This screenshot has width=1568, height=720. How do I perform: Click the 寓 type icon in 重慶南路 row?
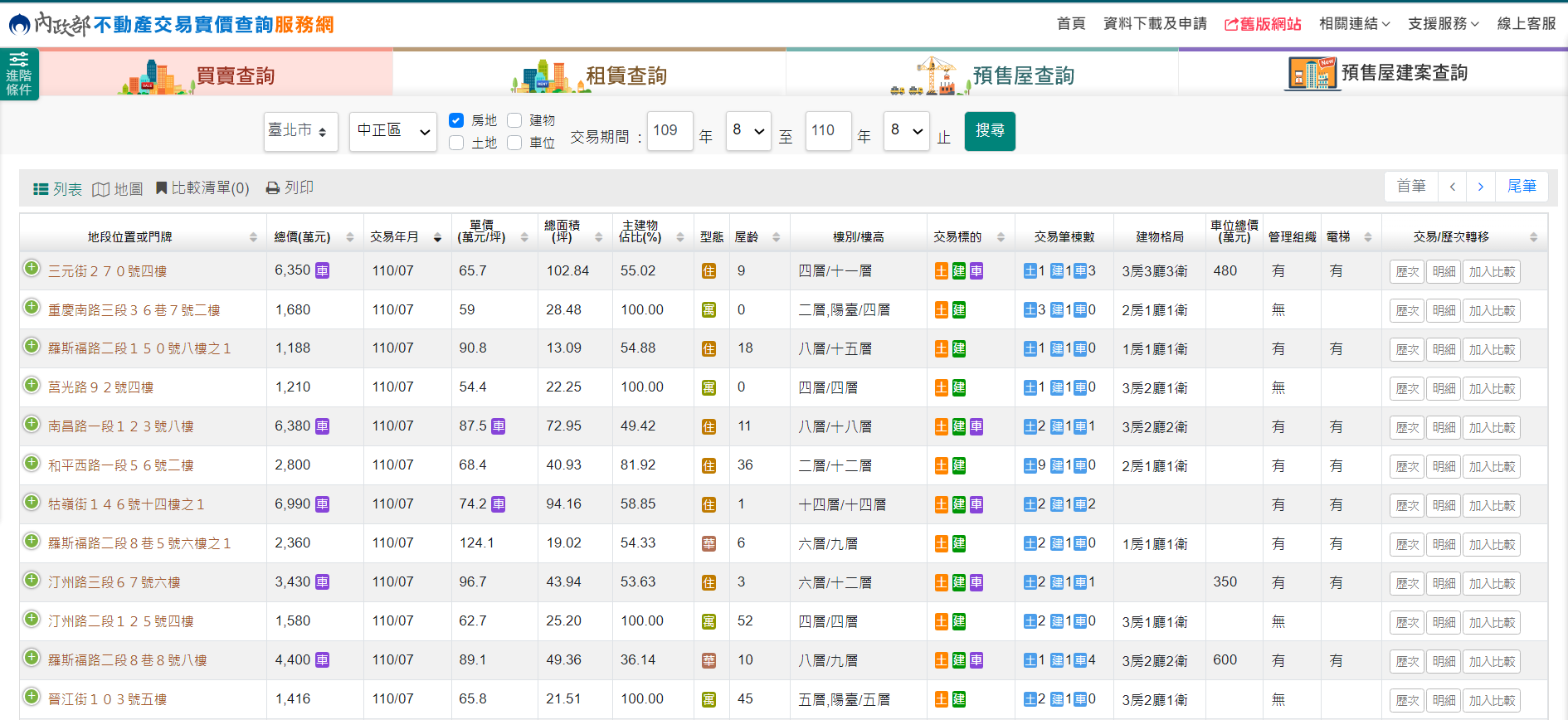(x=709, y=310)
